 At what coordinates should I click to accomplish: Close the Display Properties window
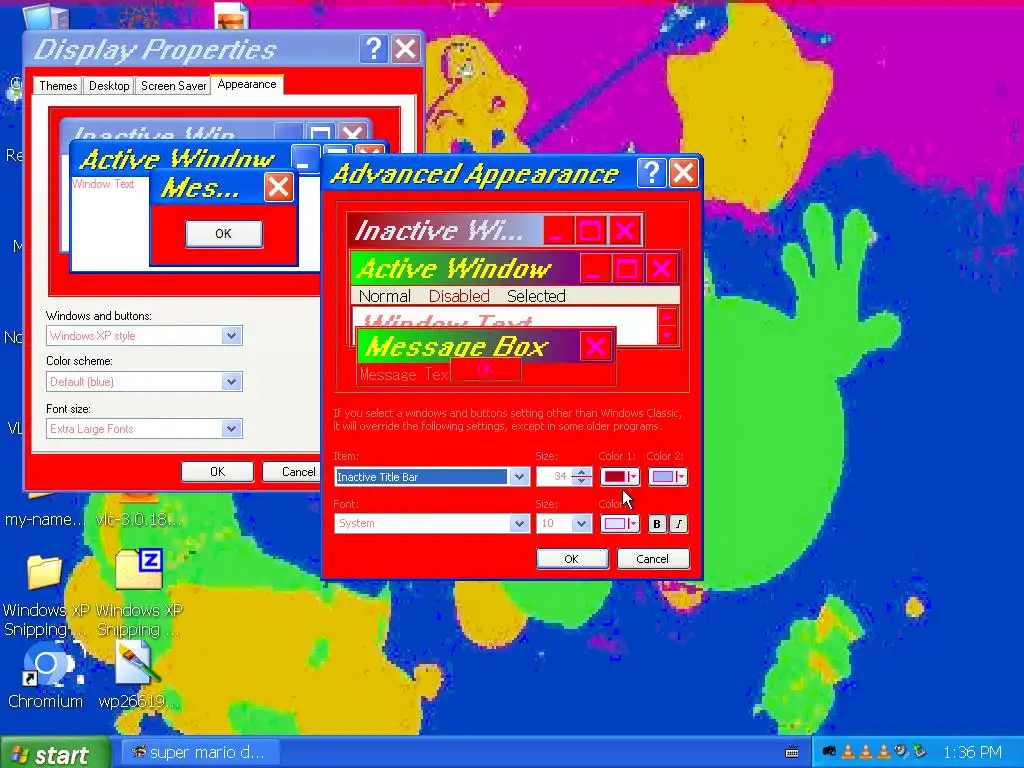(x=406, y=49)
